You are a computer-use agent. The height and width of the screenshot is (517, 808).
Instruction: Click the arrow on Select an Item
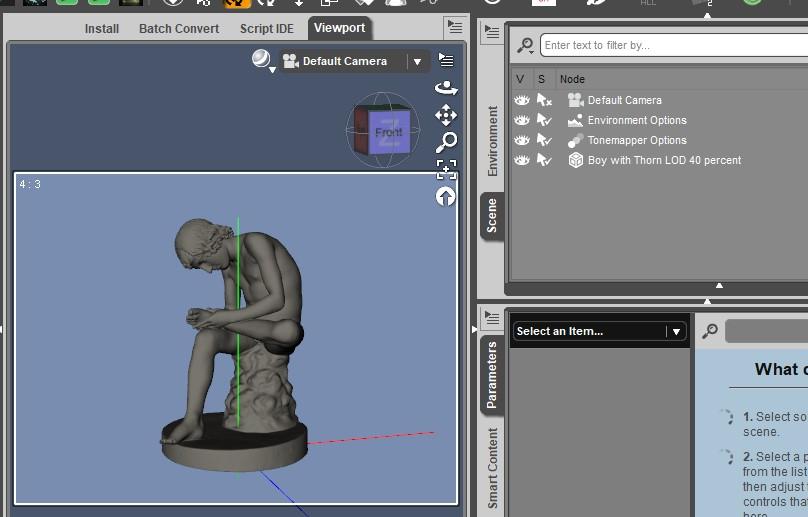[676, 332]
